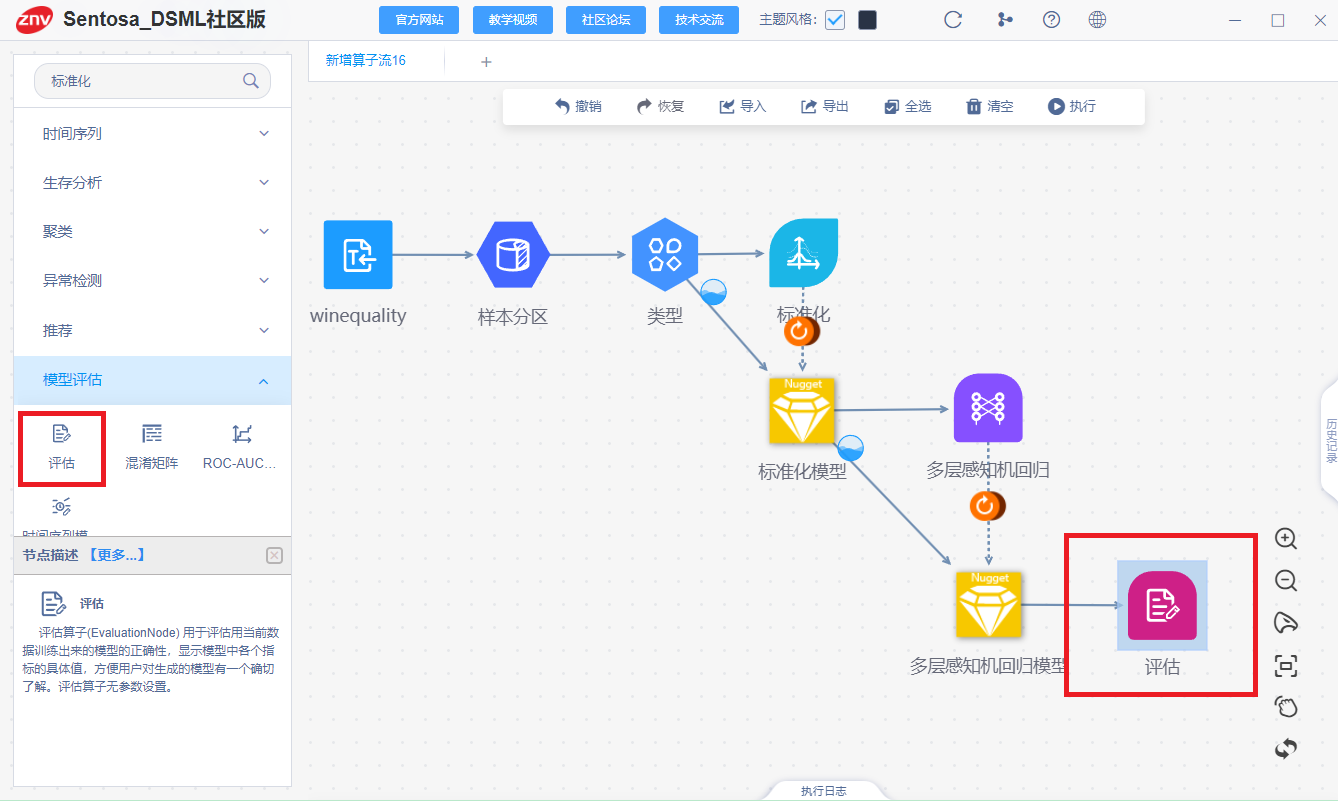Click the globe language icon

point(1097,20)
